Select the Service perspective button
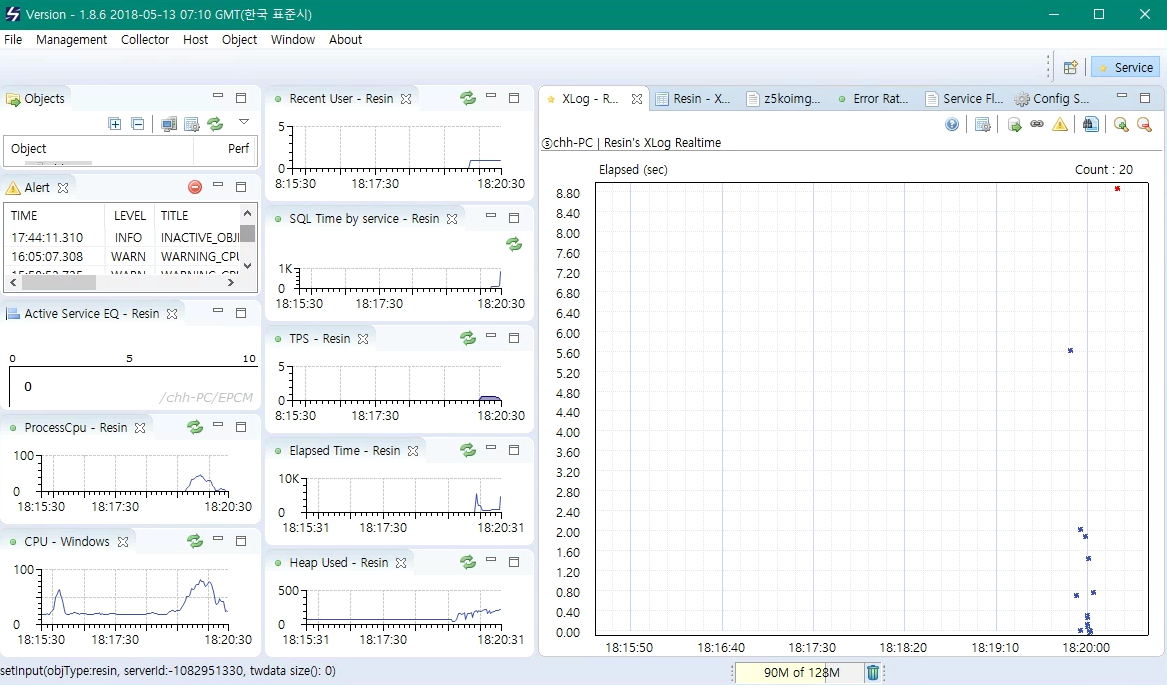Image resolution: width=1167 pixels, height=685 pixels. coord(1125,68)
